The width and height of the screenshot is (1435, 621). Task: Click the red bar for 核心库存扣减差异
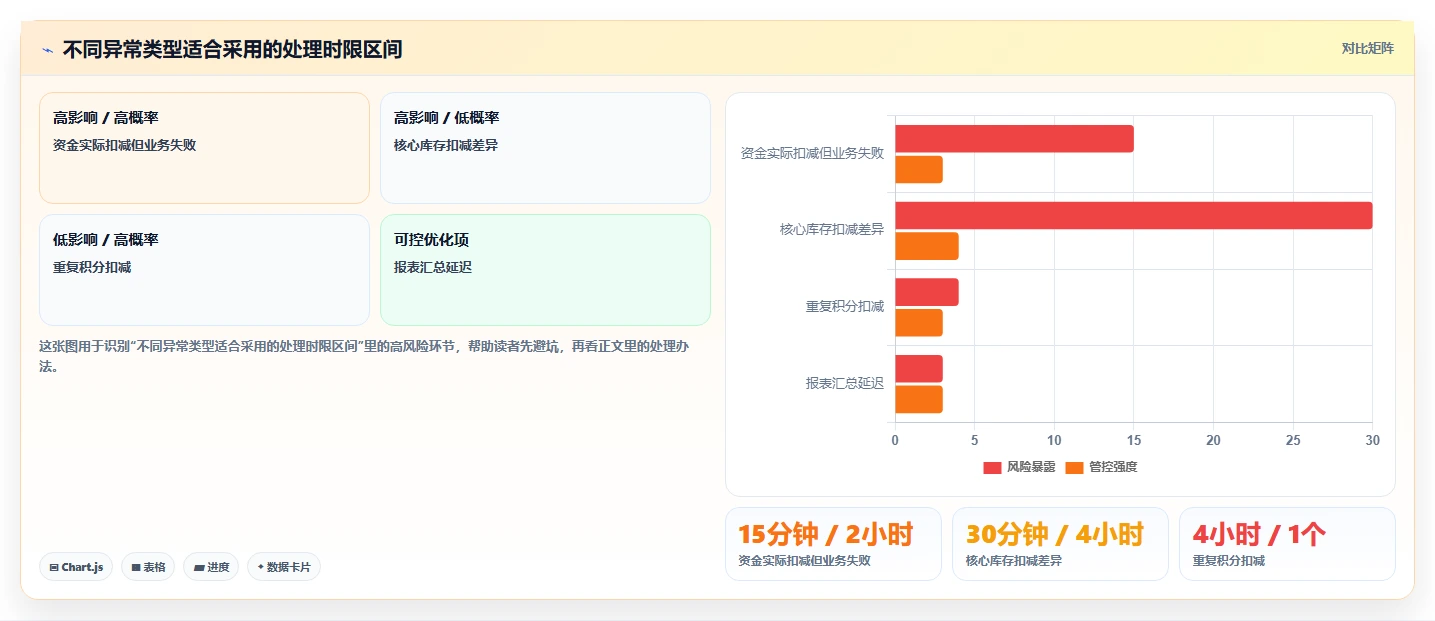click(x=1133, y=216)
